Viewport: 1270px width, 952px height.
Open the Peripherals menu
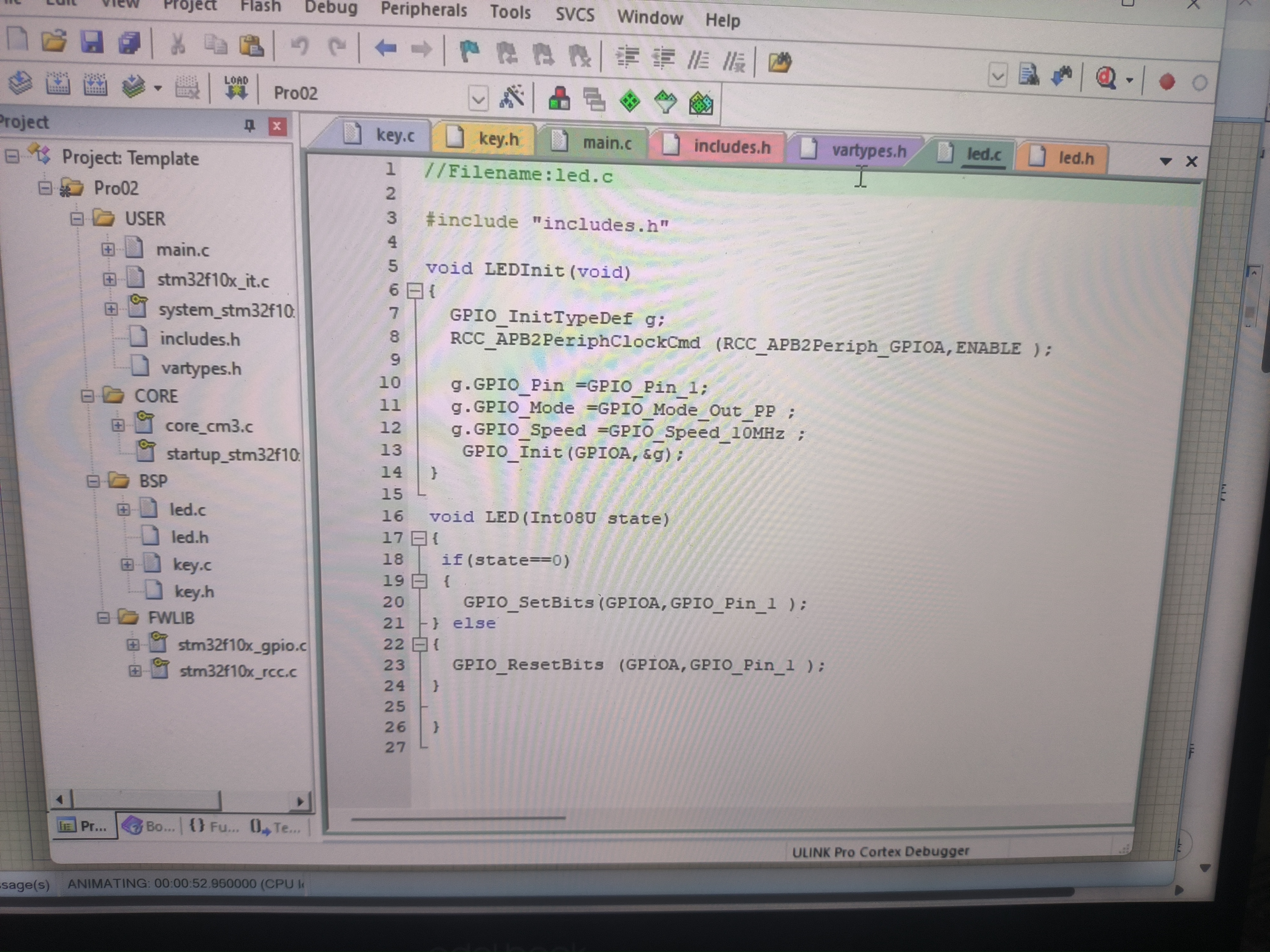coord(424,10)
